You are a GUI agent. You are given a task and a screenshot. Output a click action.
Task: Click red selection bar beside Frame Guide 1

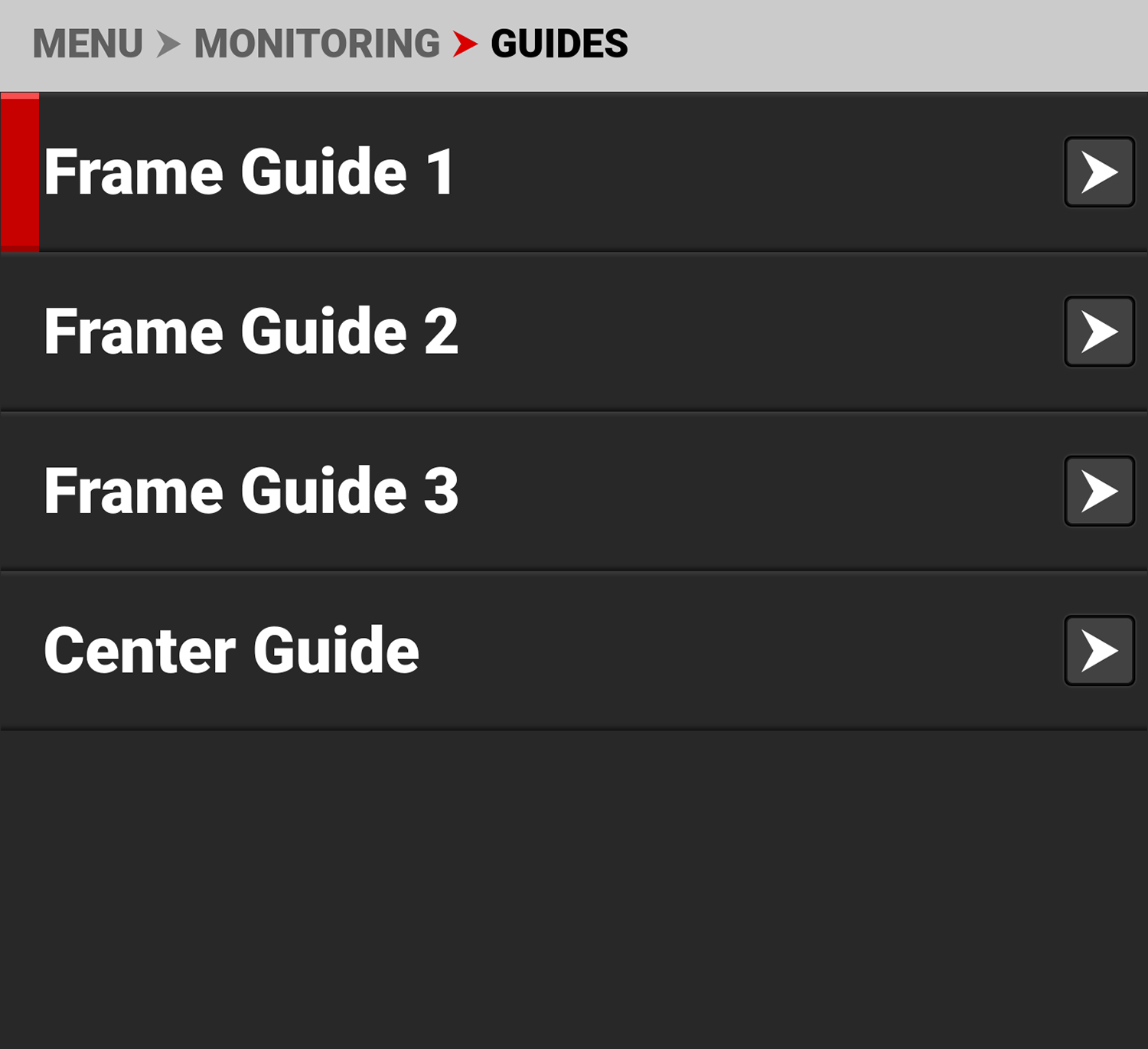[20, 172]
